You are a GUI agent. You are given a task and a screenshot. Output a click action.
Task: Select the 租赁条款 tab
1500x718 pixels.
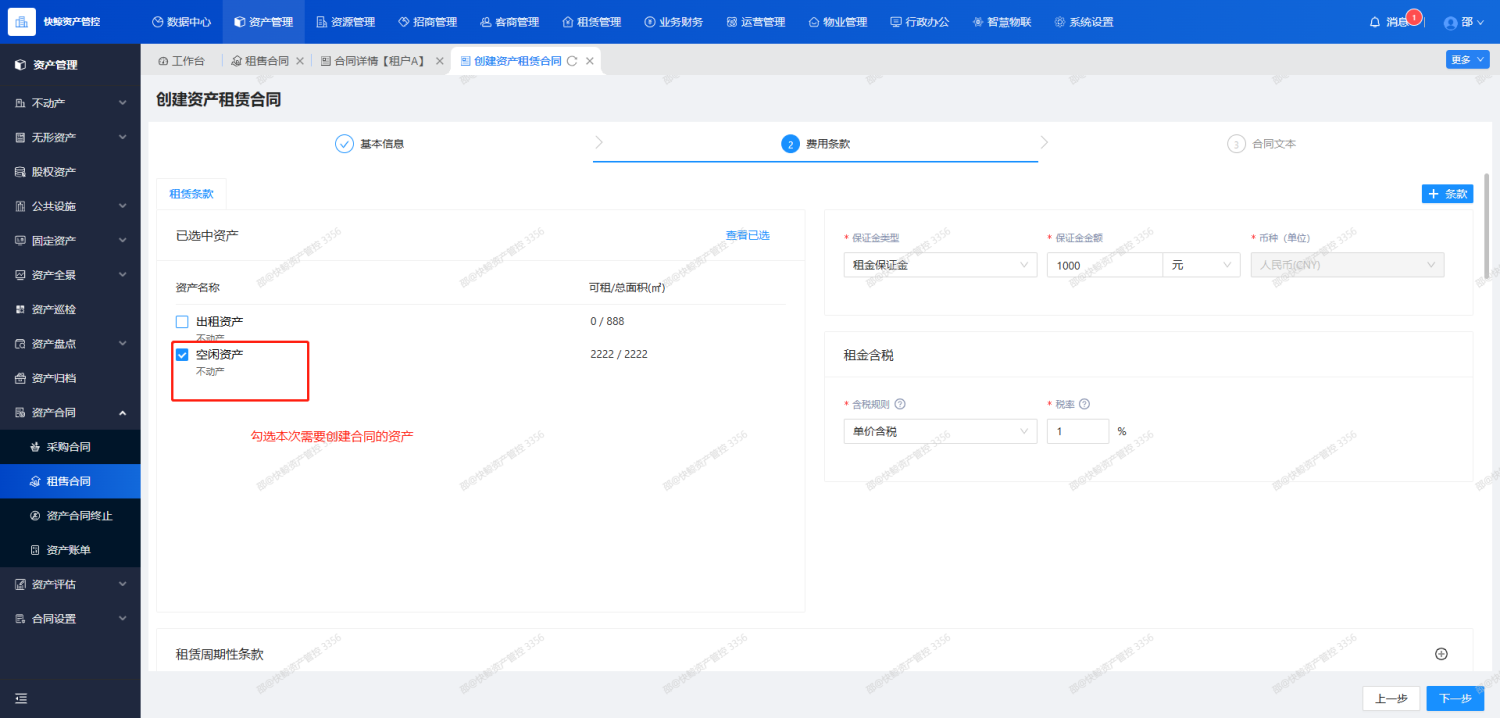click(192, 194)
